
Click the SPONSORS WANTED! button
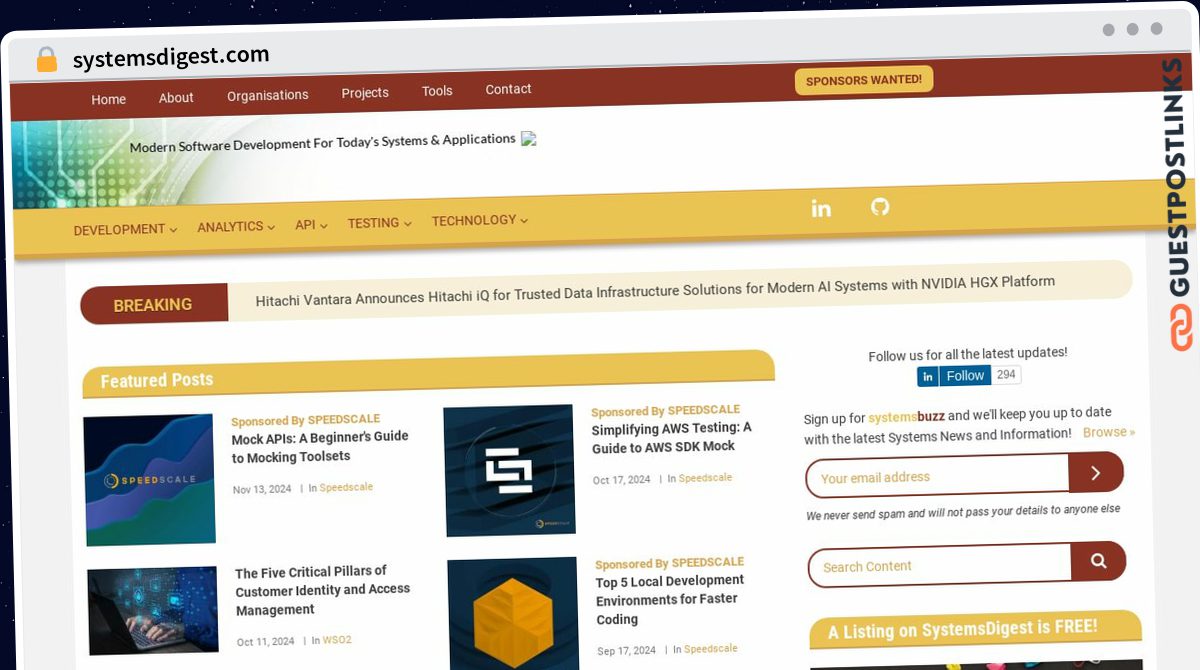pos(864,80)
